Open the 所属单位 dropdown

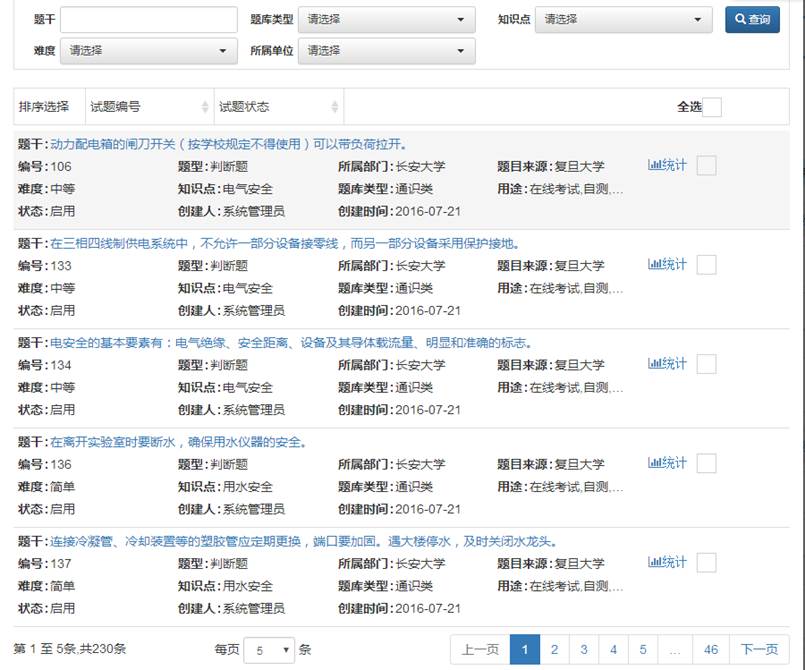point(387,51)
